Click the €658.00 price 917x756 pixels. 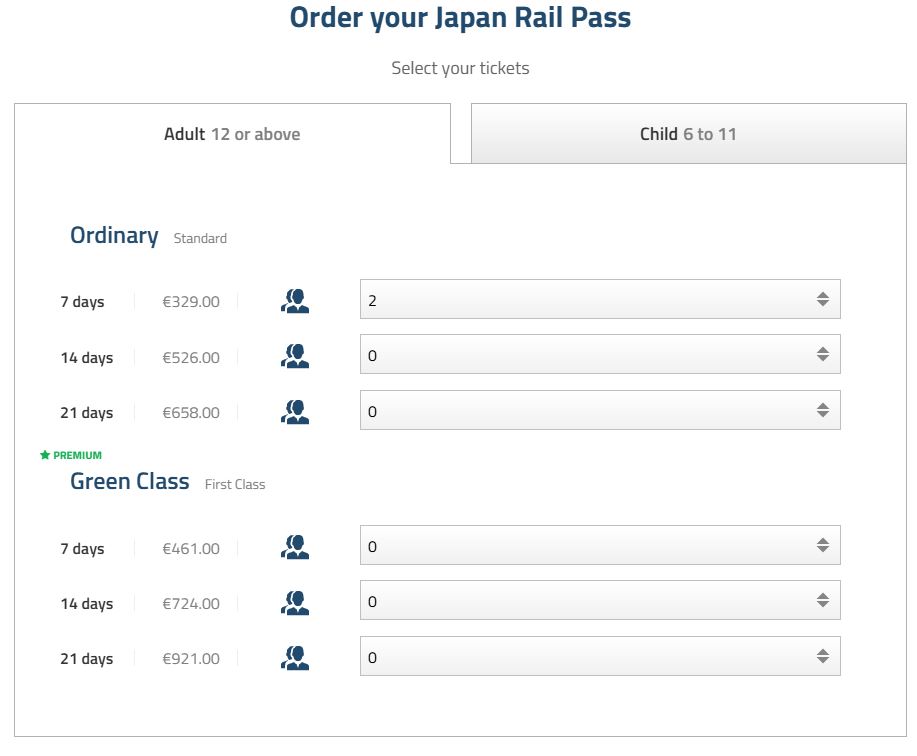tap(191, 413)
